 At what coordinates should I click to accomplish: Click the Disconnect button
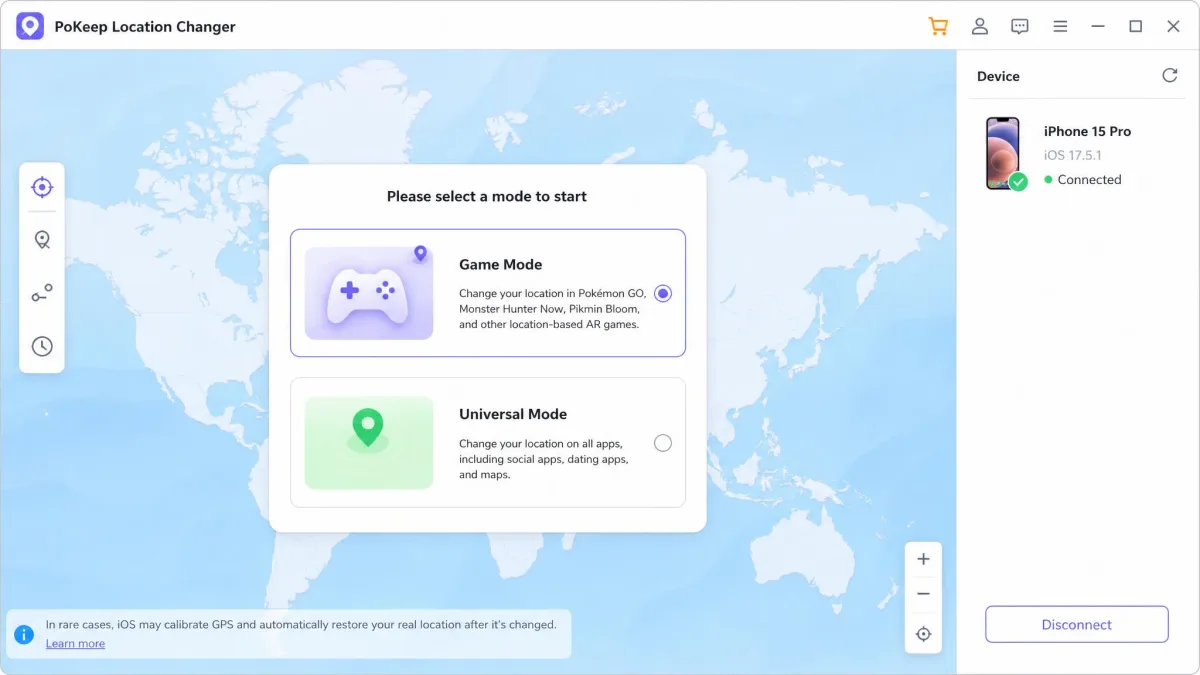pyautogui.click(x=1077, y=624)
